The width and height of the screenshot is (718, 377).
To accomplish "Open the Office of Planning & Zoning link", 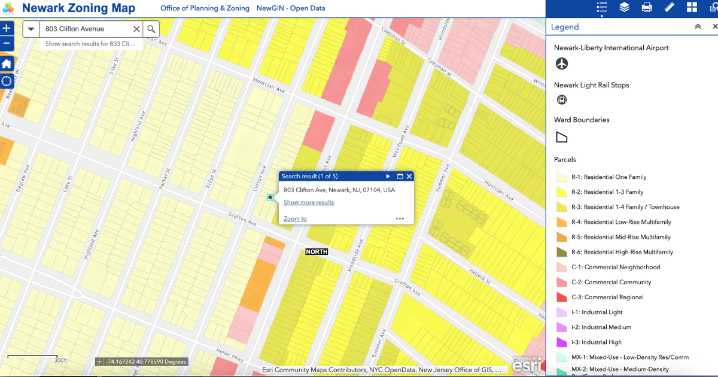I will click(x=205, y=8).
